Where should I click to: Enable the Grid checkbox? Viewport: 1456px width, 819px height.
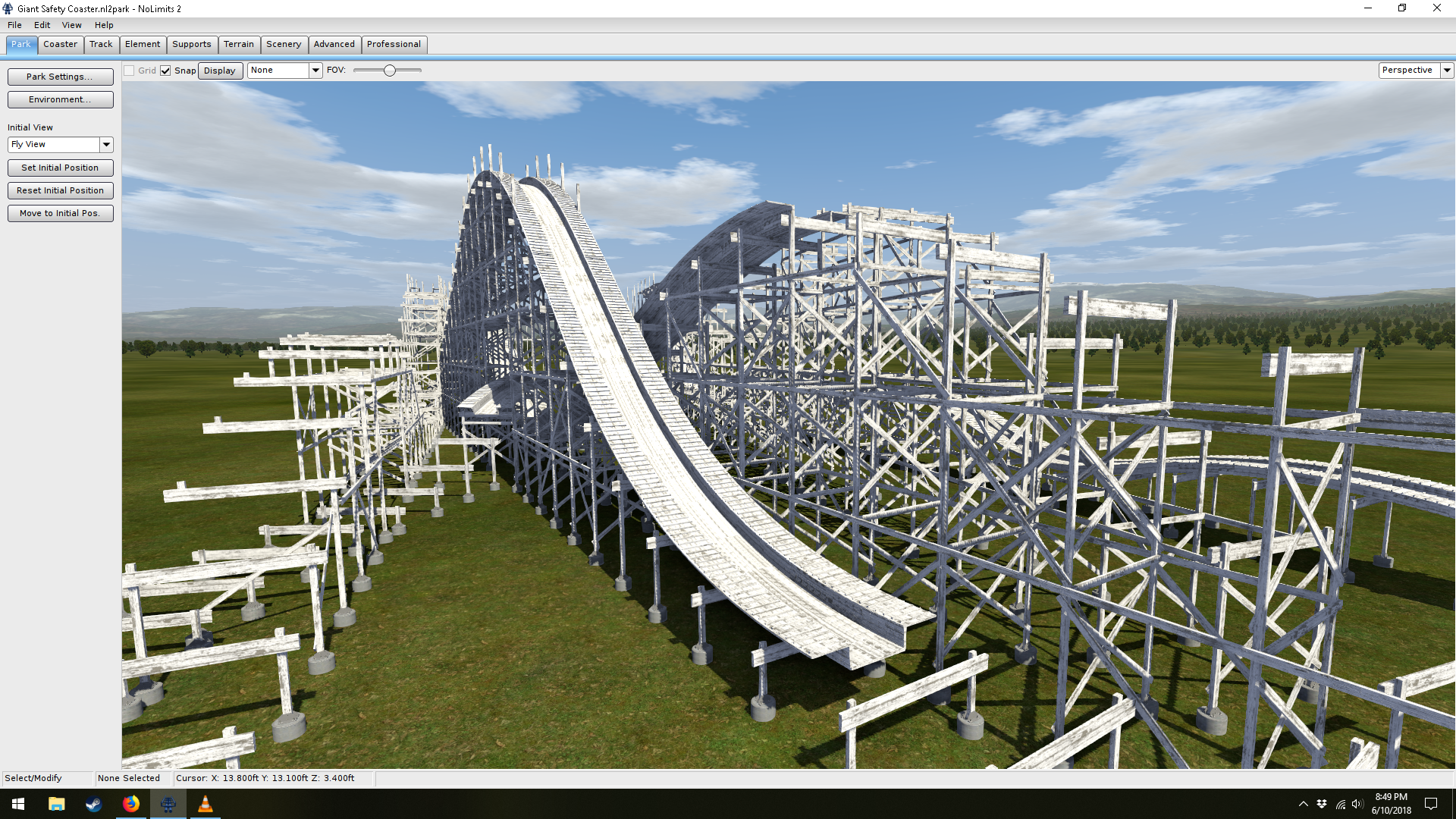click(130, 71)
